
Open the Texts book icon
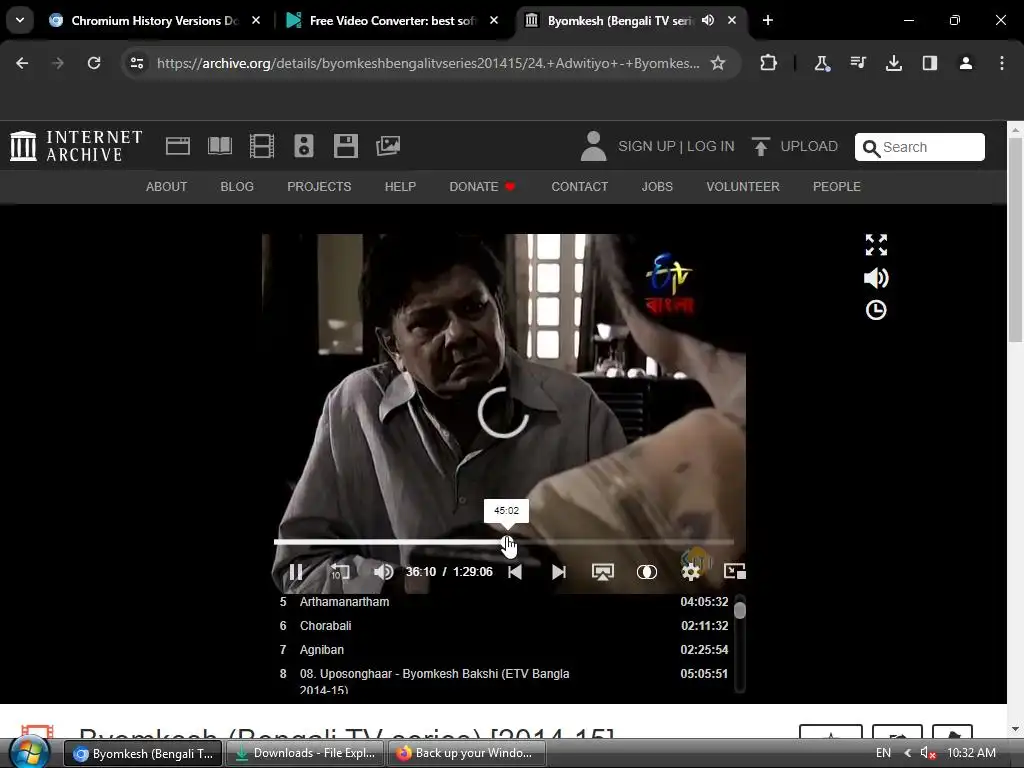219,146
